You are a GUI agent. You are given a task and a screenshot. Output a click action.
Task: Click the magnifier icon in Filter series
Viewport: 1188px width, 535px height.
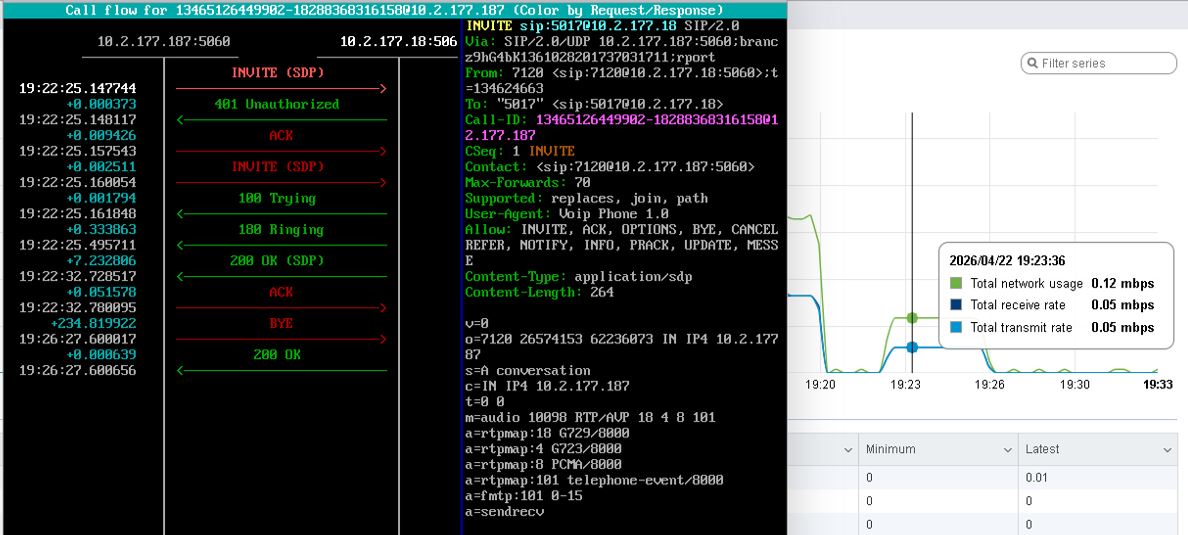coord(1032,63)
